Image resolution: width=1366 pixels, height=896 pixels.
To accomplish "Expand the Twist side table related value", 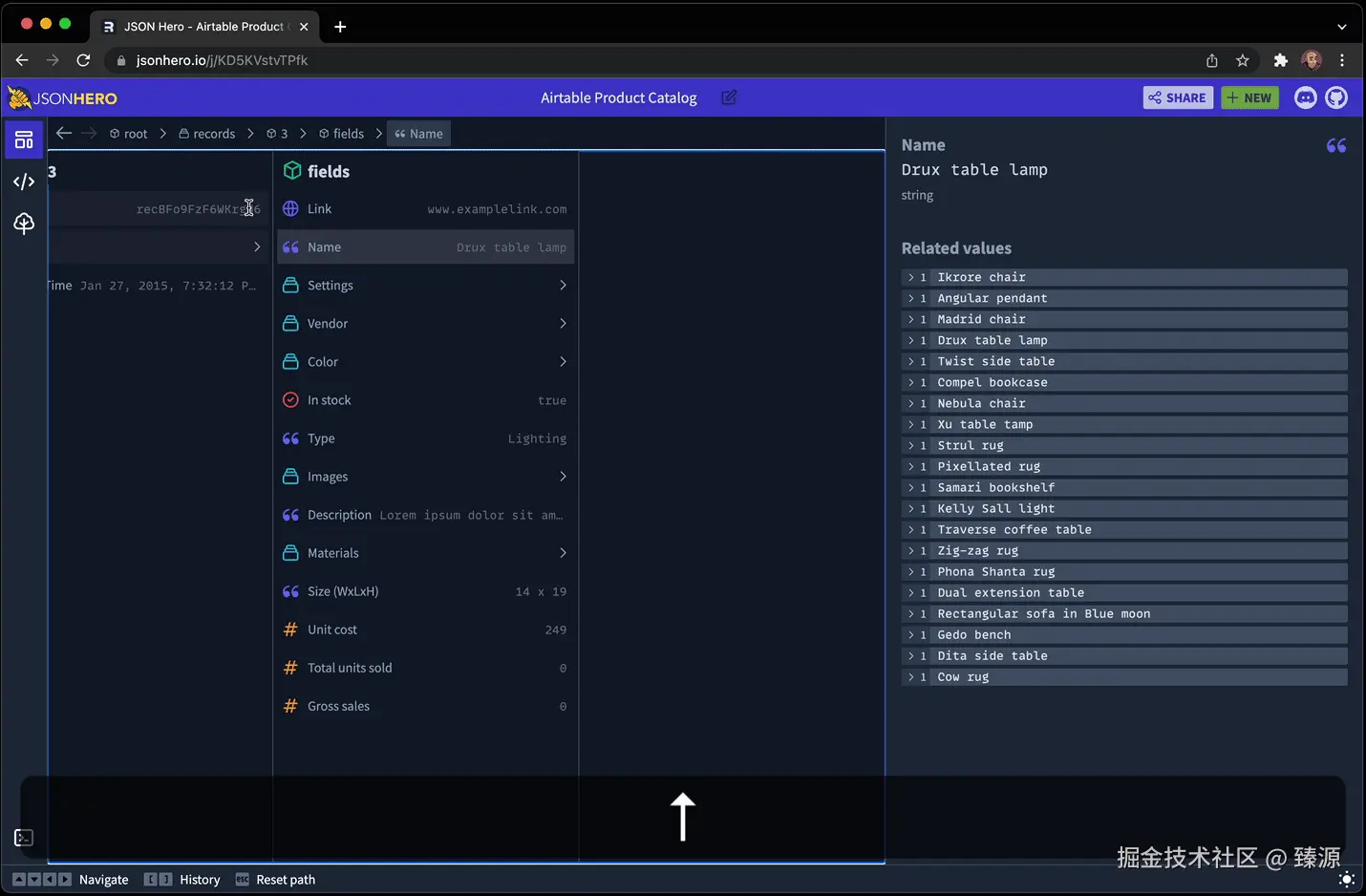I will click(911, 361).
